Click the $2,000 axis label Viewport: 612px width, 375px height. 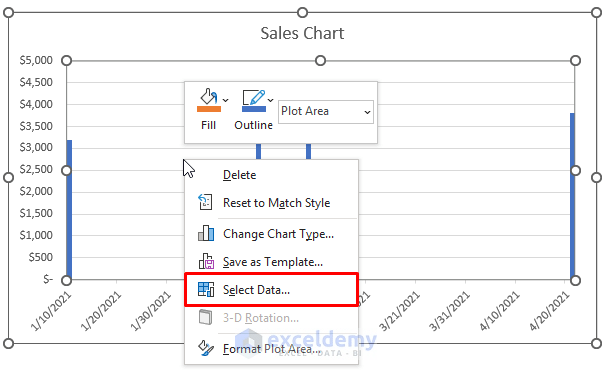tap(36, 191)
